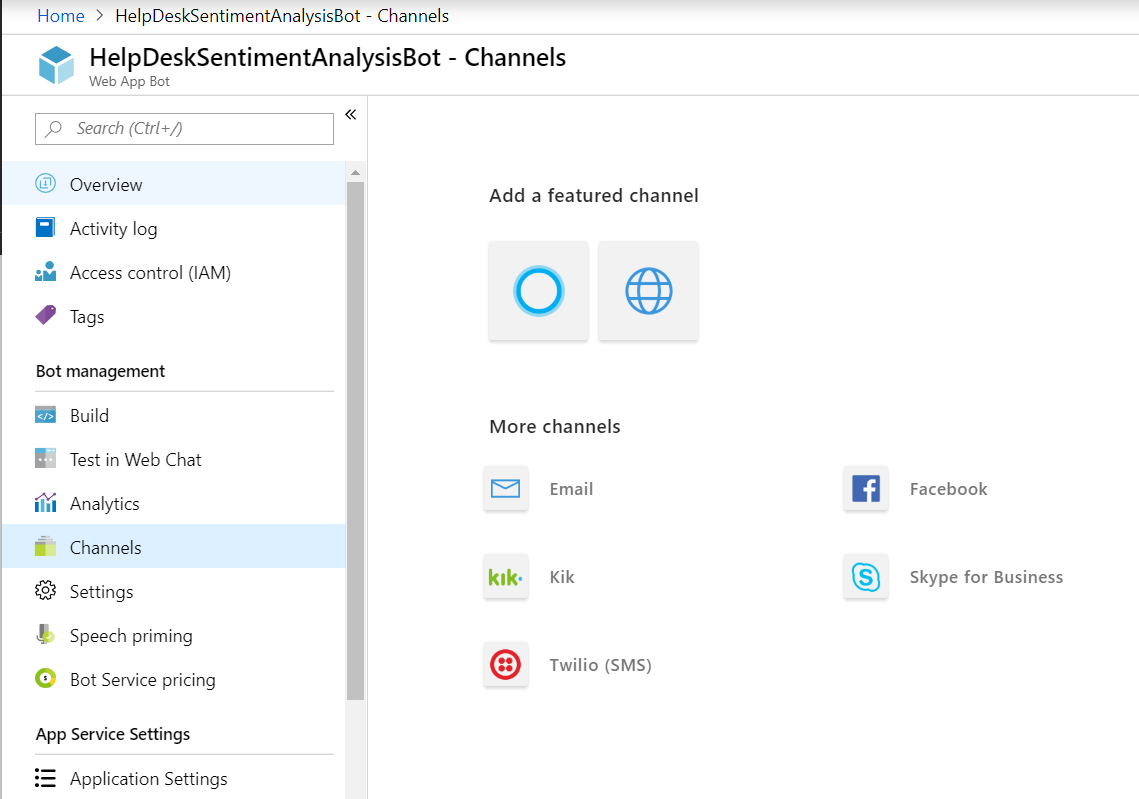Choose the Skype for Business icon
The image size is (1139, 799).
point(865,577)
